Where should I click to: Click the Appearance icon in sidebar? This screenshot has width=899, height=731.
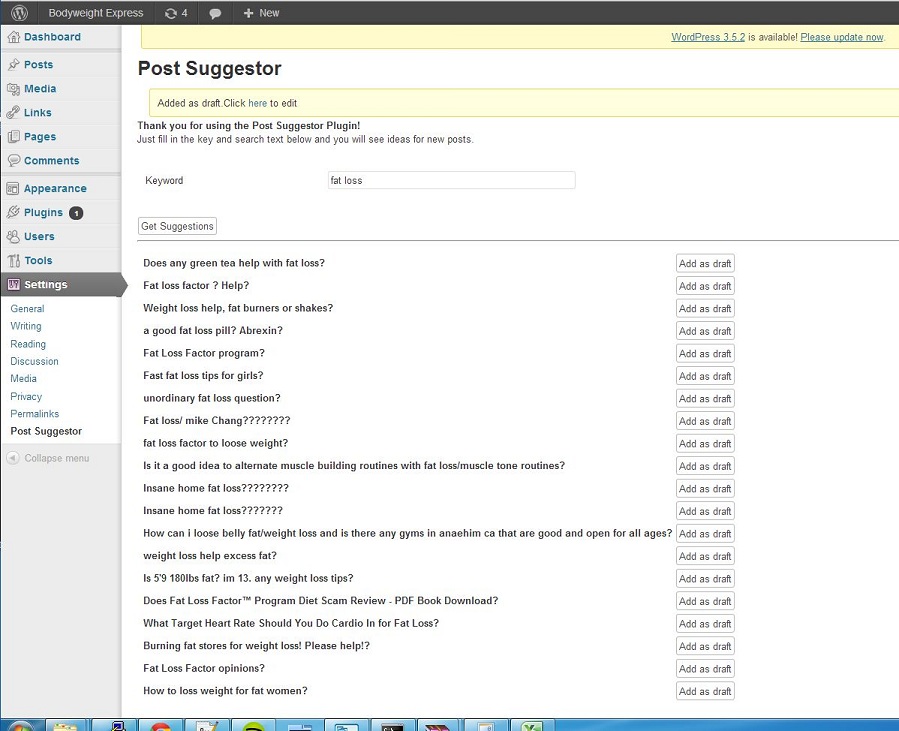13,189
